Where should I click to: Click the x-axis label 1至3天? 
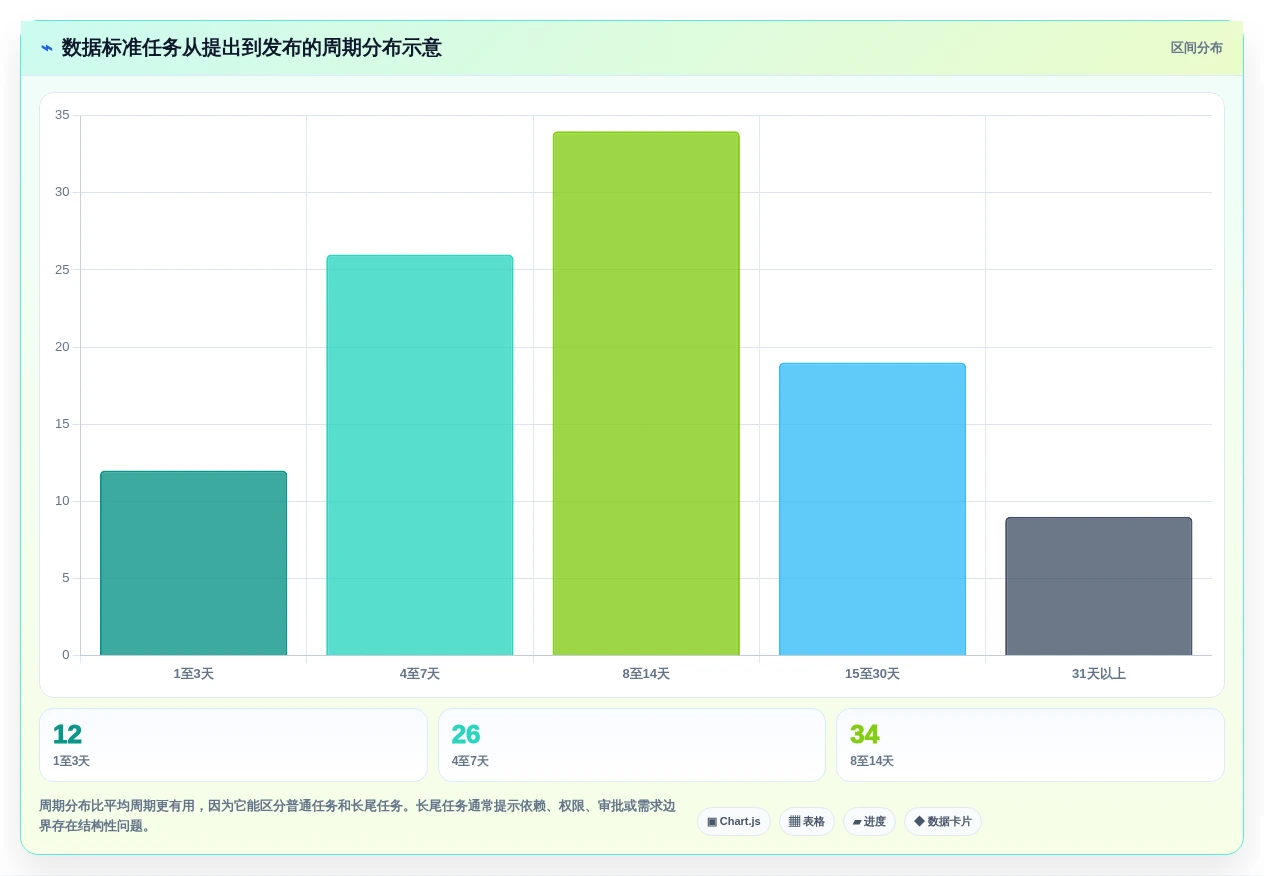pos(193,674)
